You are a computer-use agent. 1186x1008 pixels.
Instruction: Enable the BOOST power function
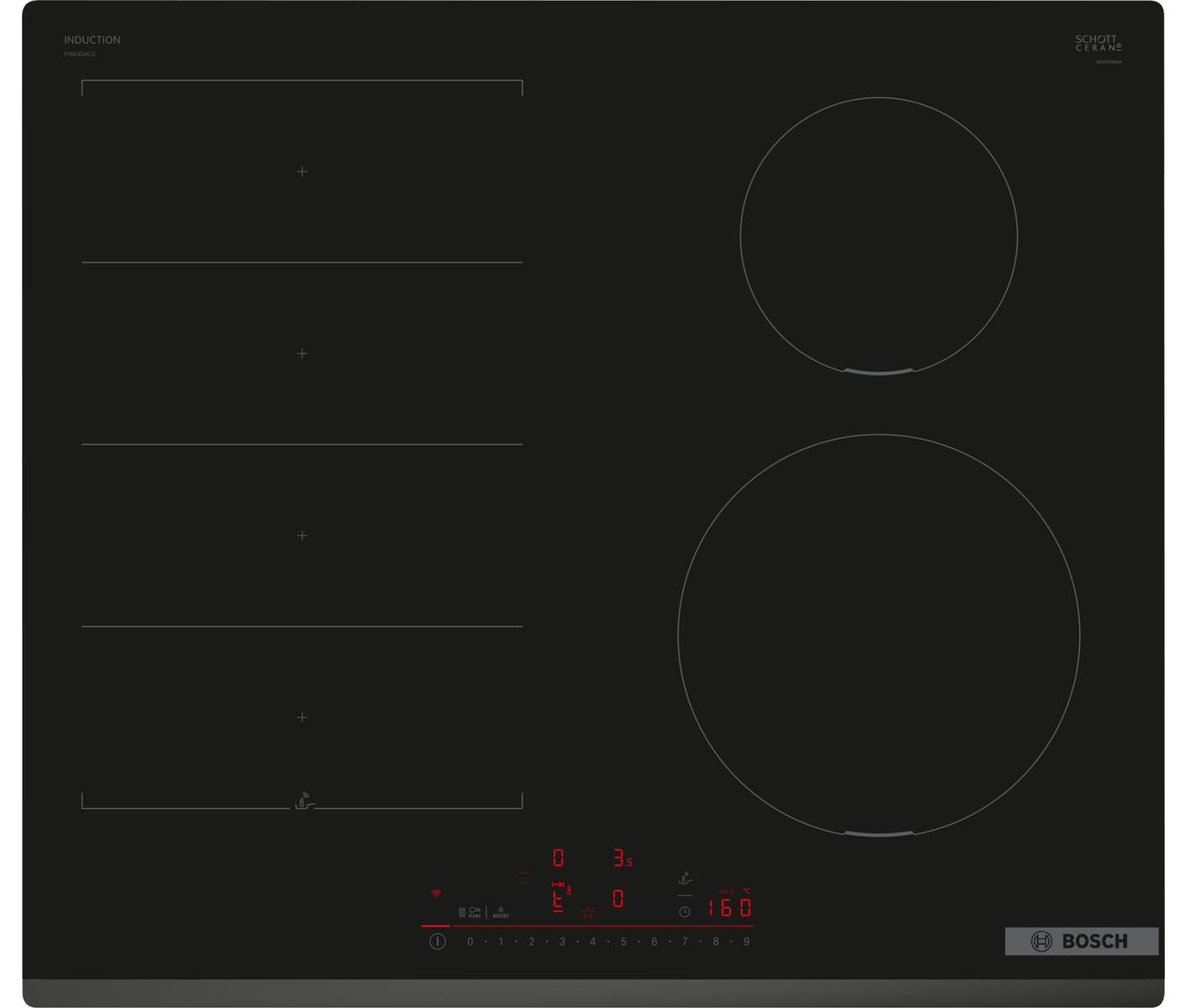point(501,912)
